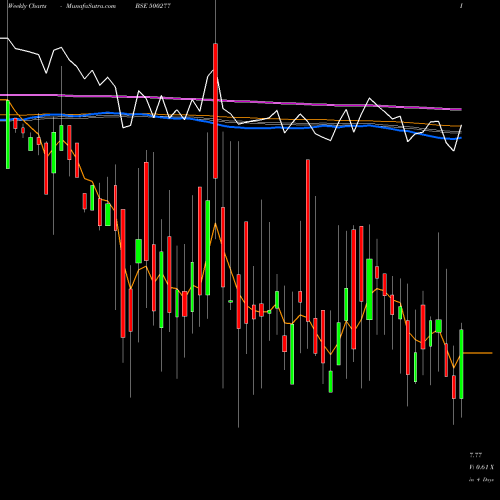Click the orange last-price marker line at right edge

478,353
